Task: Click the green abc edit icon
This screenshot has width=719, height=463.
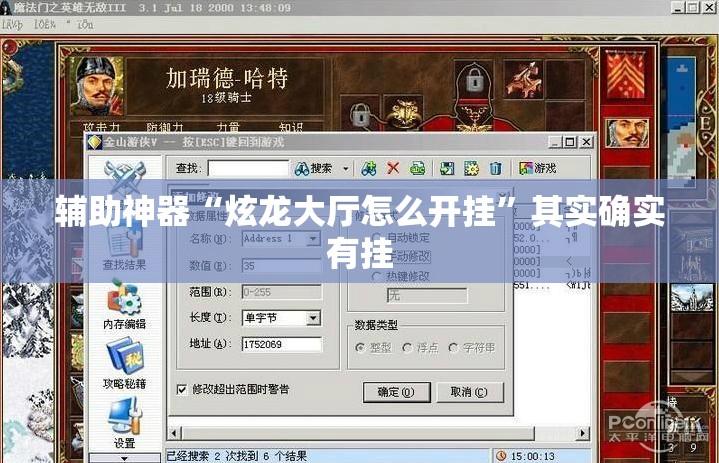Action: (417, 169)
